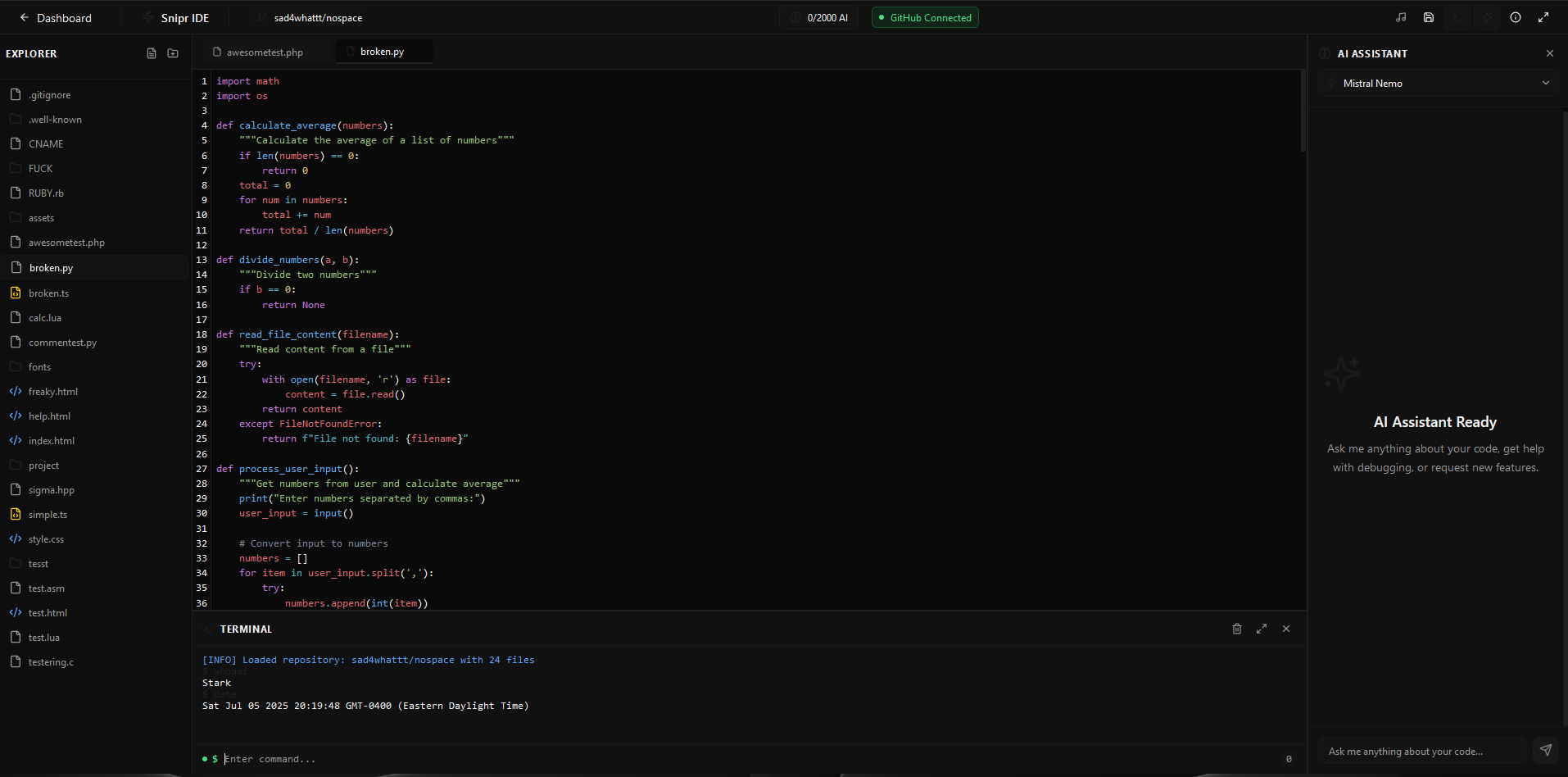Click the TERMINAL header label
Viewport: 1568px width, 777px height.
pos(246,629)
